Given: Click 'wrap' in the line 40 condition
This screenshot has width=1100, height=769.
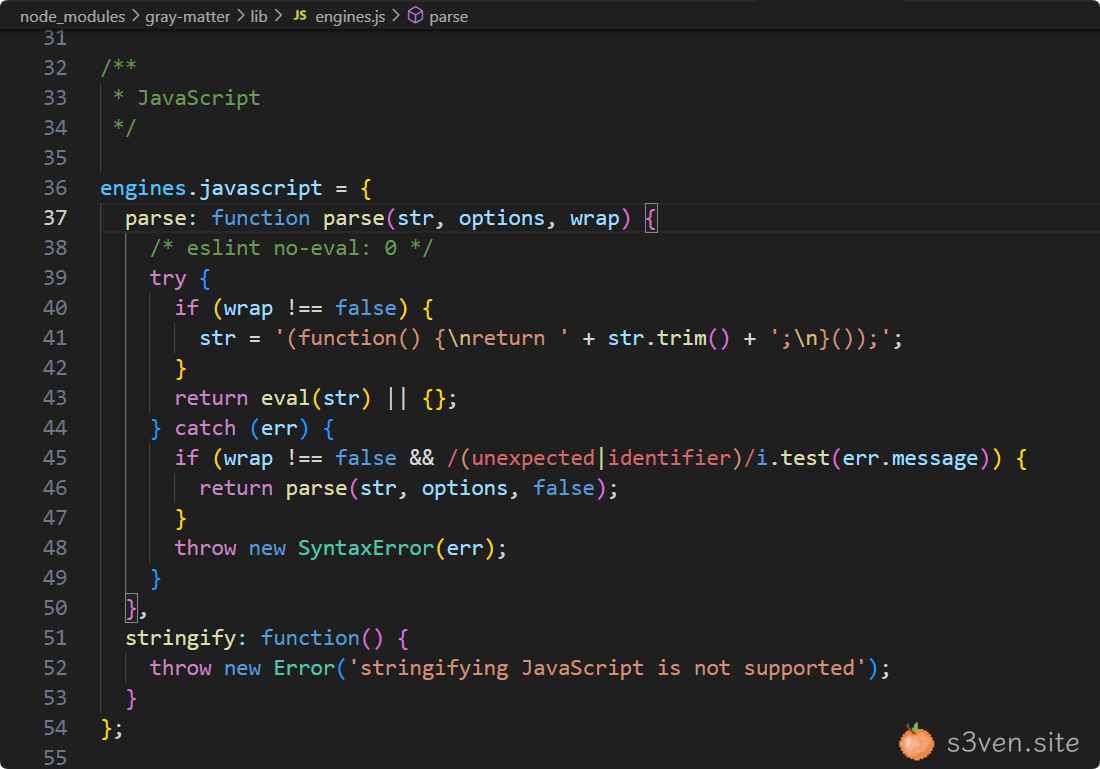Looking at the screenshot, I should coord(248,309).
